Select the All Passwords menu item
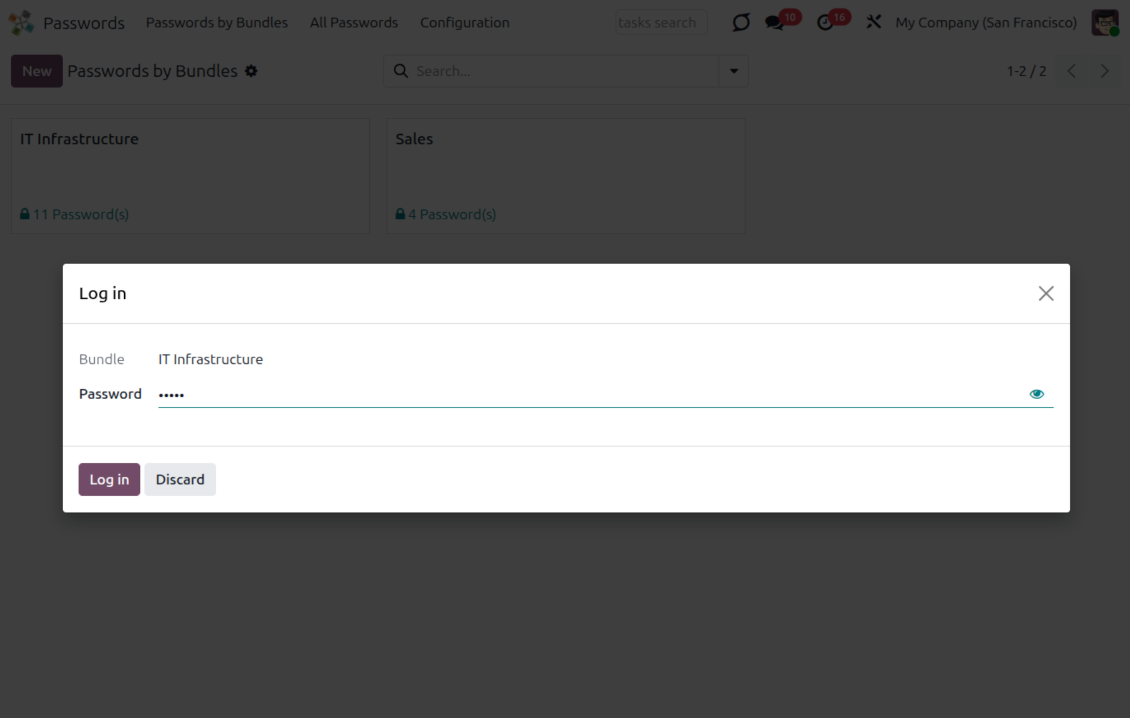This screenshot has width=1130, height=718. pos(353,22)
